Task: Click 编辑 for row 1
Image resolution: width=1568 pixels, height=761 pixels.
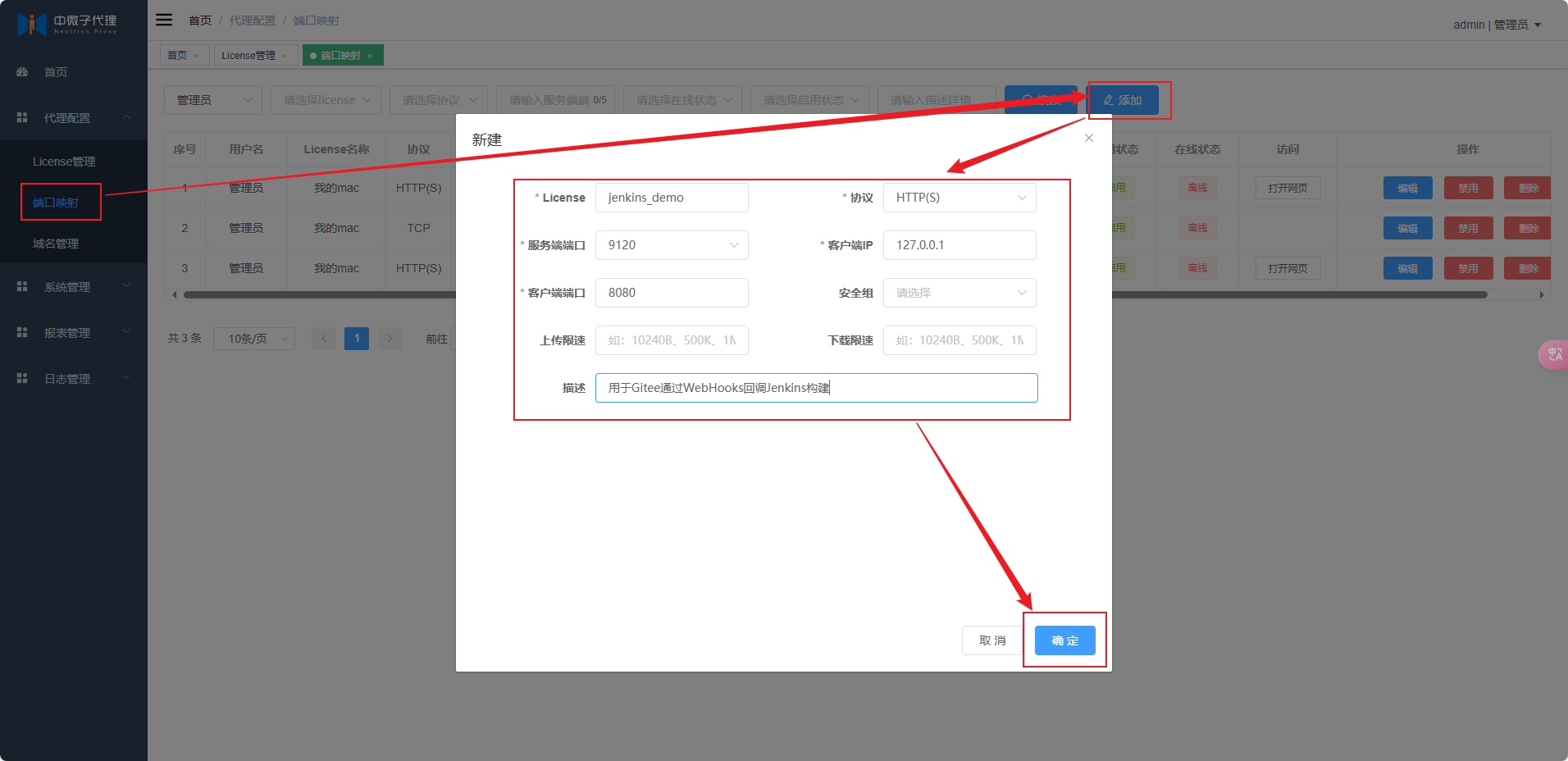Action: (1407, 188)
